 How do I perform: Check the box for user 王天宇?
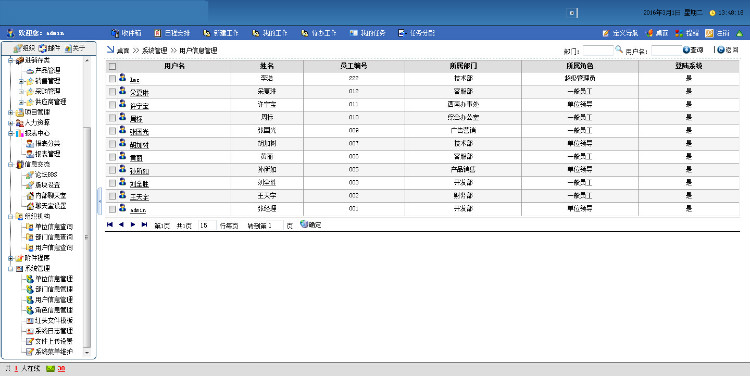click(112, 196)
